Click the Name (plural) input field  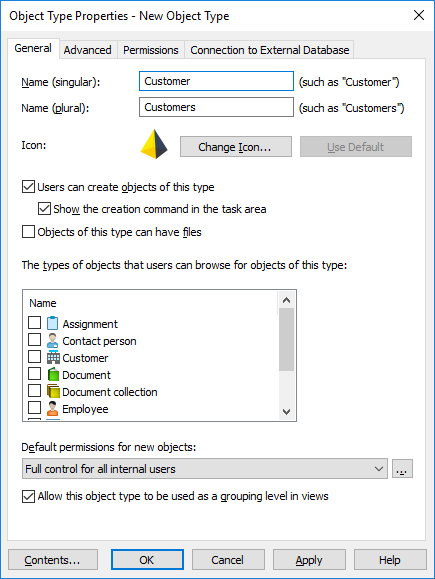216,107
